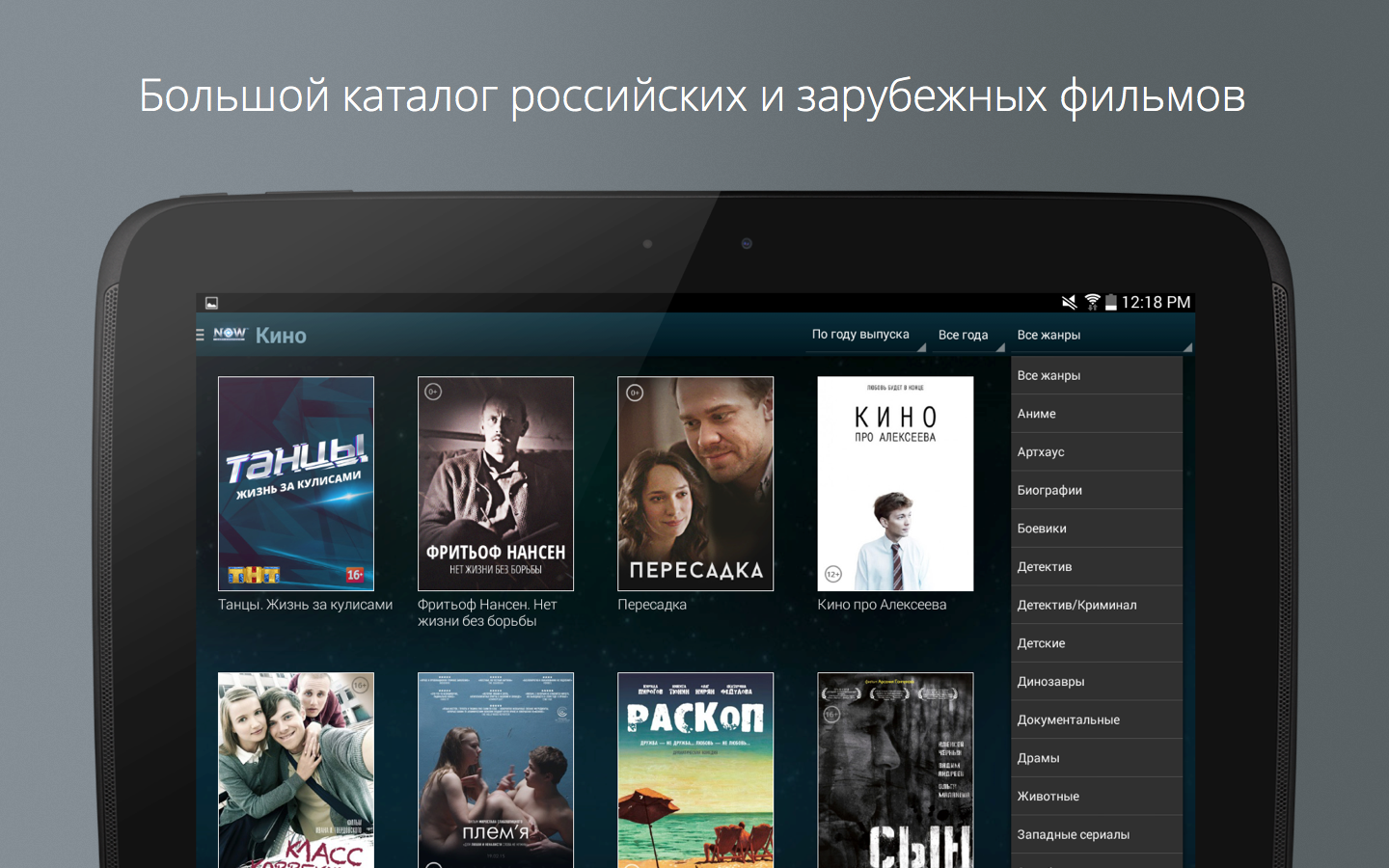This screenshot has width=1389, height=868.
Task: Open the 'Плем'я' movie poster
Action: (x=496, y=770)
